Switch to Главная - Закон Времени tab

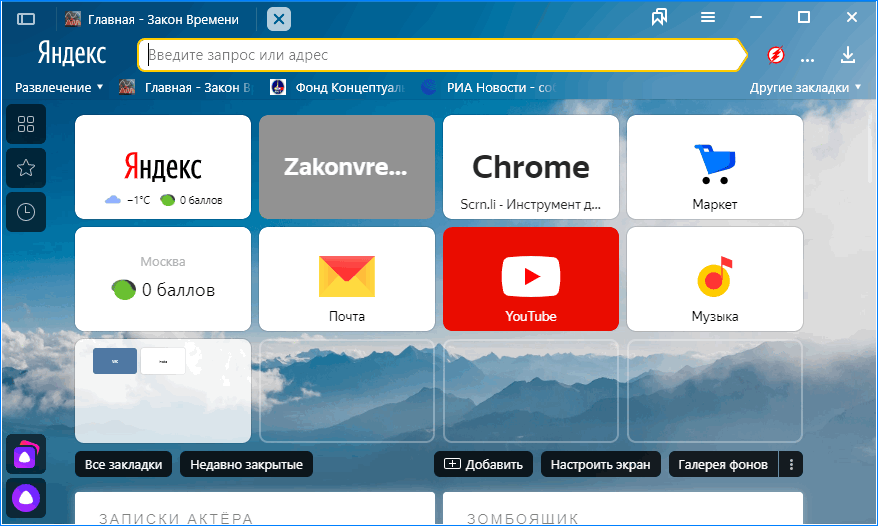coord(152,20)
